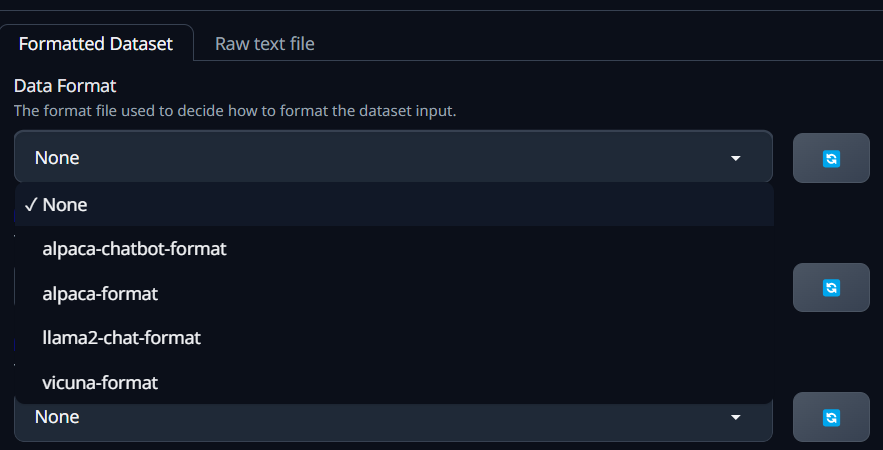The height and width of the screenshot is (450, 883).
Task: Click the empty tab bar area after Raw text file
Action: pyautogui.click(x=600, y=44)
